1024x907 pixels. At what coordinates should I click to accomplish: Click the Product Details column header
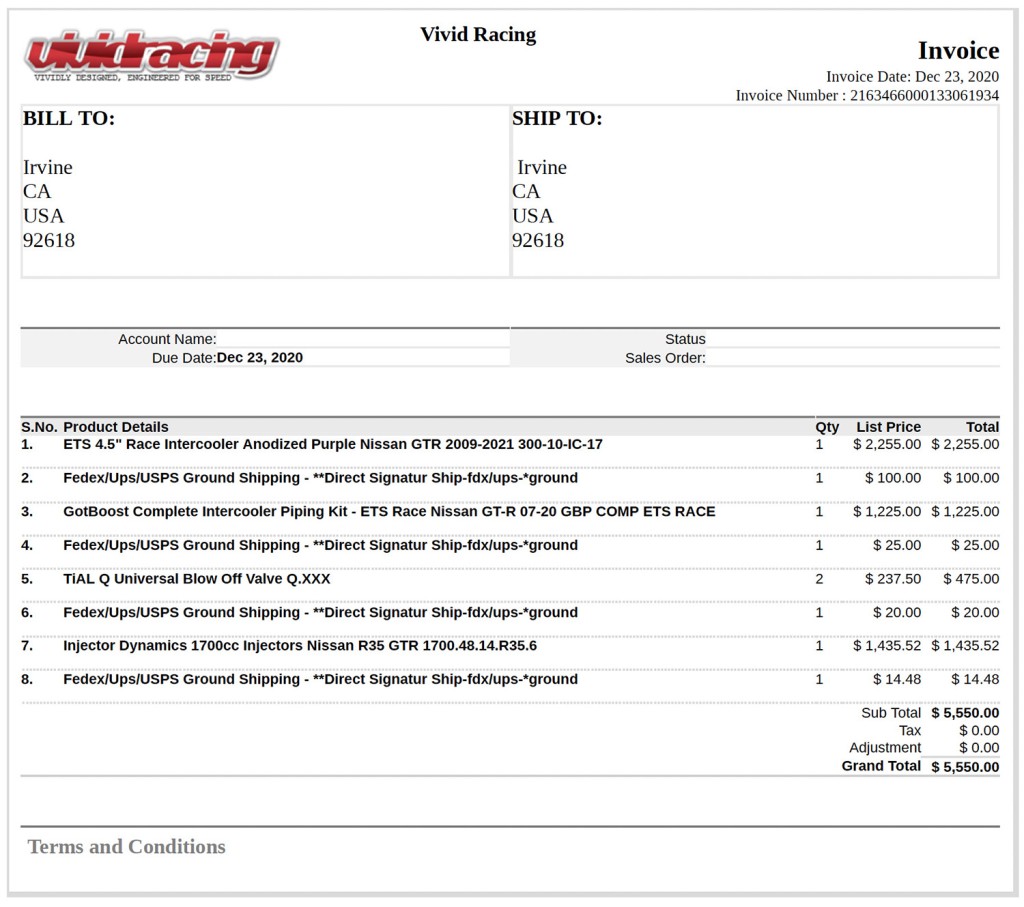(116, 427)
